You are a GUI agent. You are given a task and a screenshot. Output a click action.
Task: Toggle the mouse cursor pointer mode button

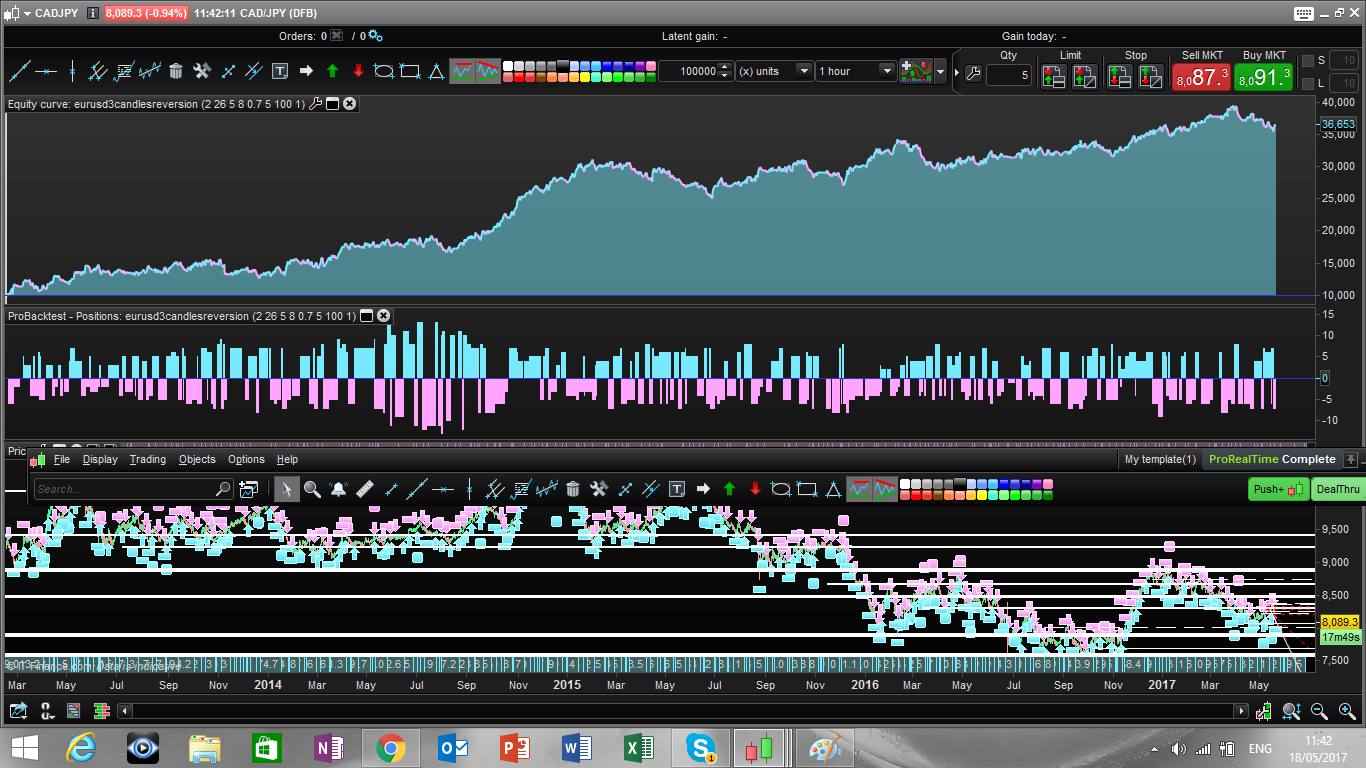(286, 489)
